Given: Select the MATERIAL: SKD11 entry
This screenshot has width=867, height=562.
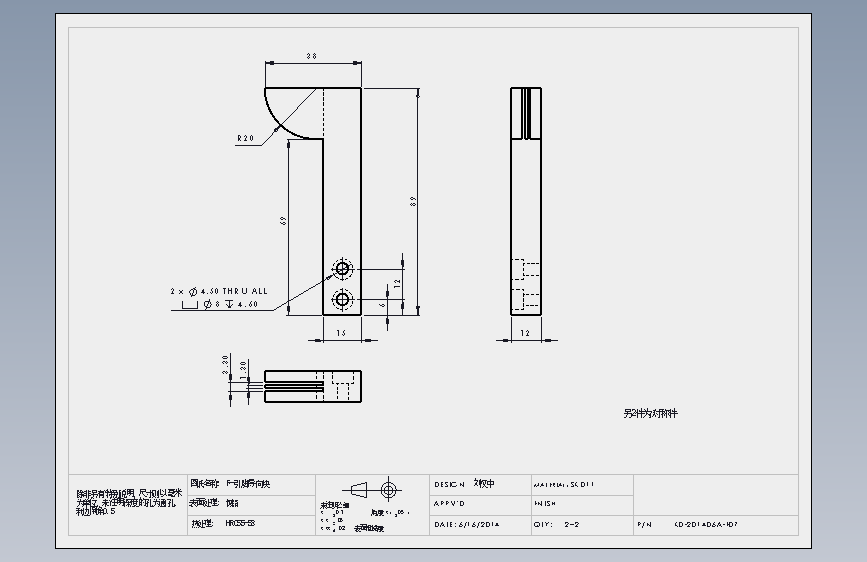Looking at the screenshot, I should pyautogui.click(x=564, y=485).
